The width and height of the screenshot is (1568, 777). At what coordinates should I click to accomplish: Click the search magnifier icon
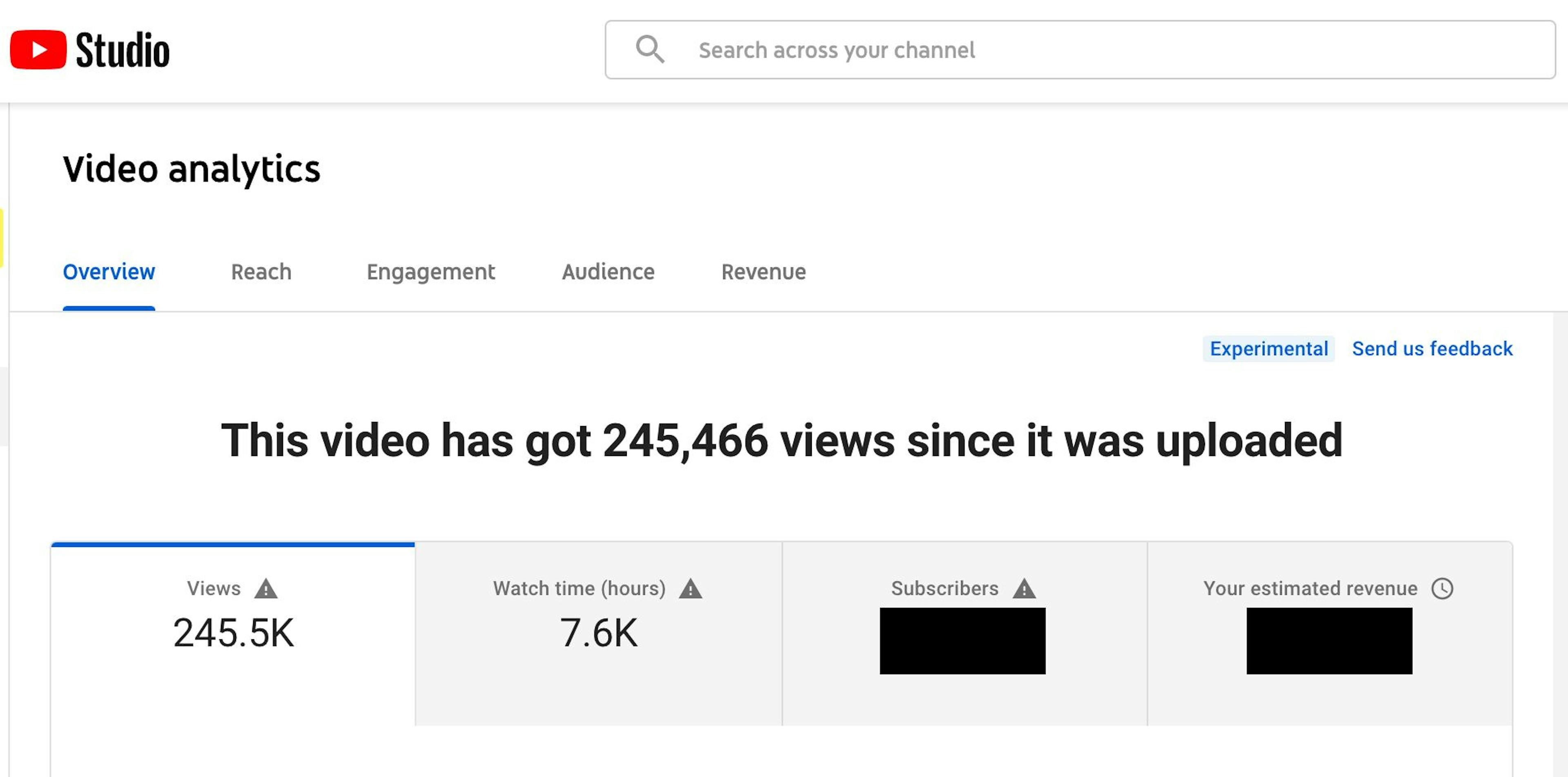pos(650,49)
